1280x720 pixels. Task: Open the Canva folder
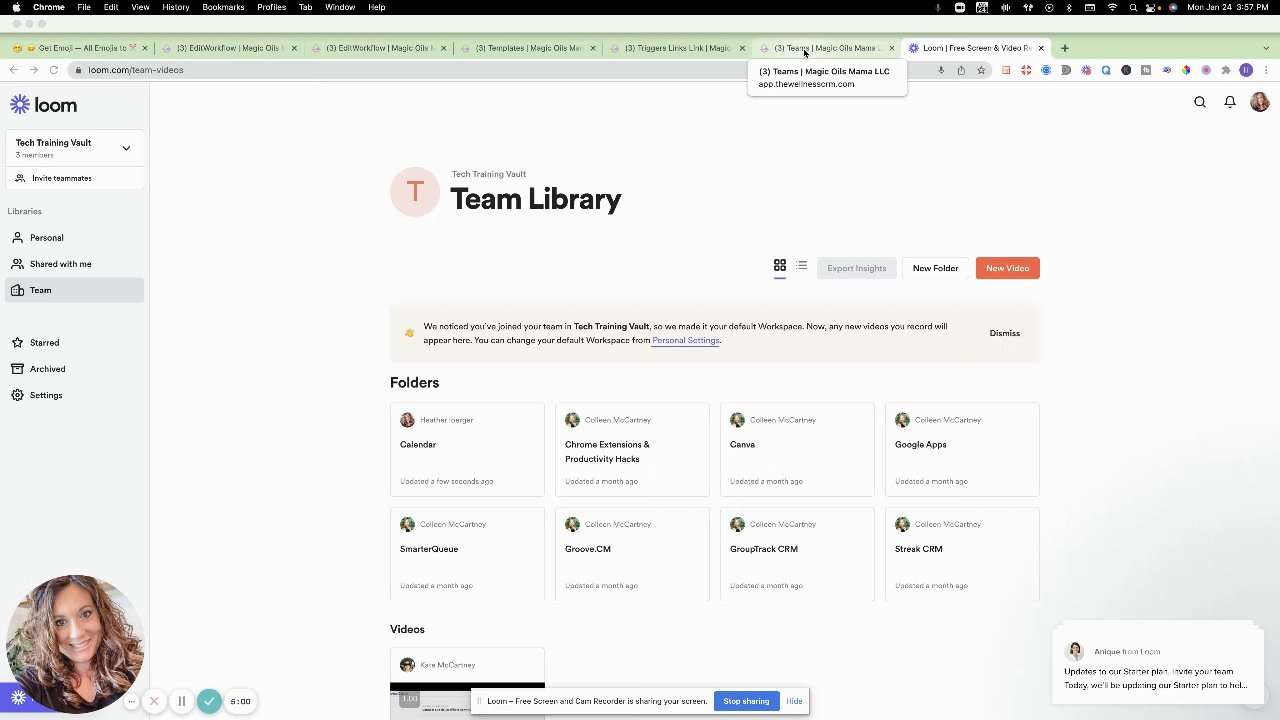[x=797, y=450]
